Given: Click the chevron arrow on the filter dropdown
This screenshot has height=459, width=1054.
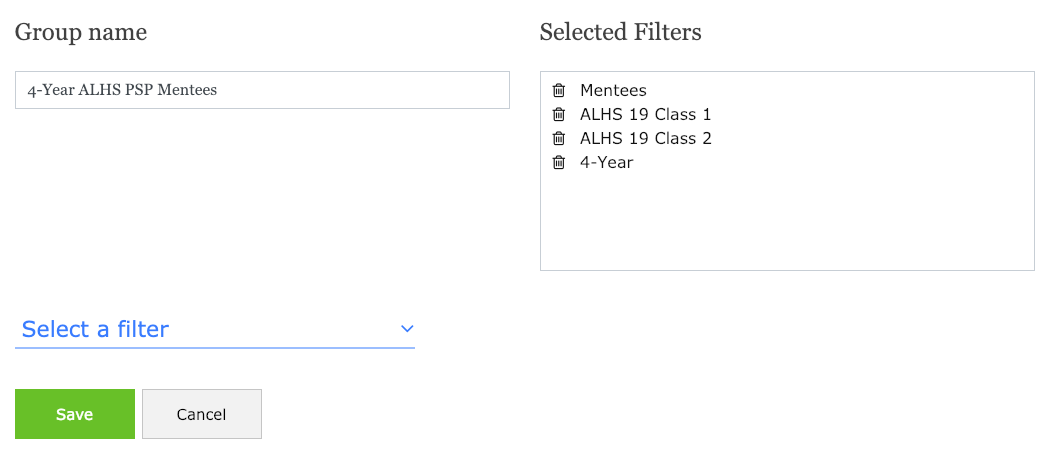Looking at the screenshot, I should [406, 329].
